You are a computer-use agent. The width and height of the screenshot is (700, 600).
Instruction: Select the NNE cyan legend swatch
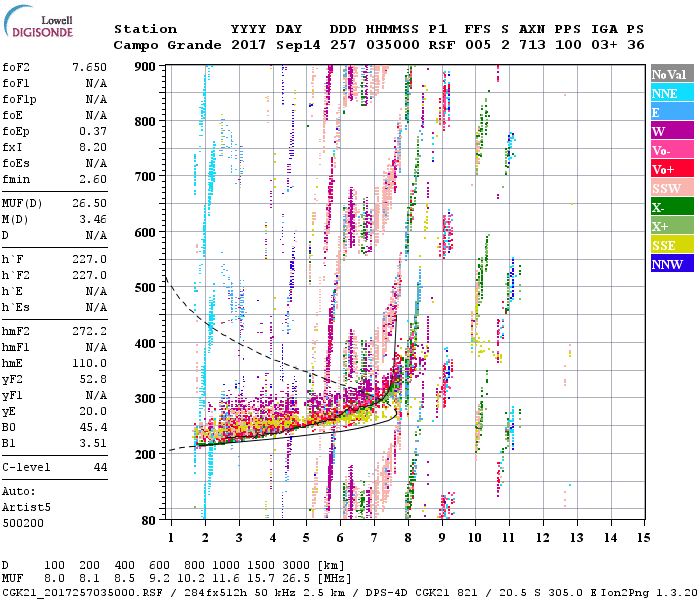click(672, 93)
